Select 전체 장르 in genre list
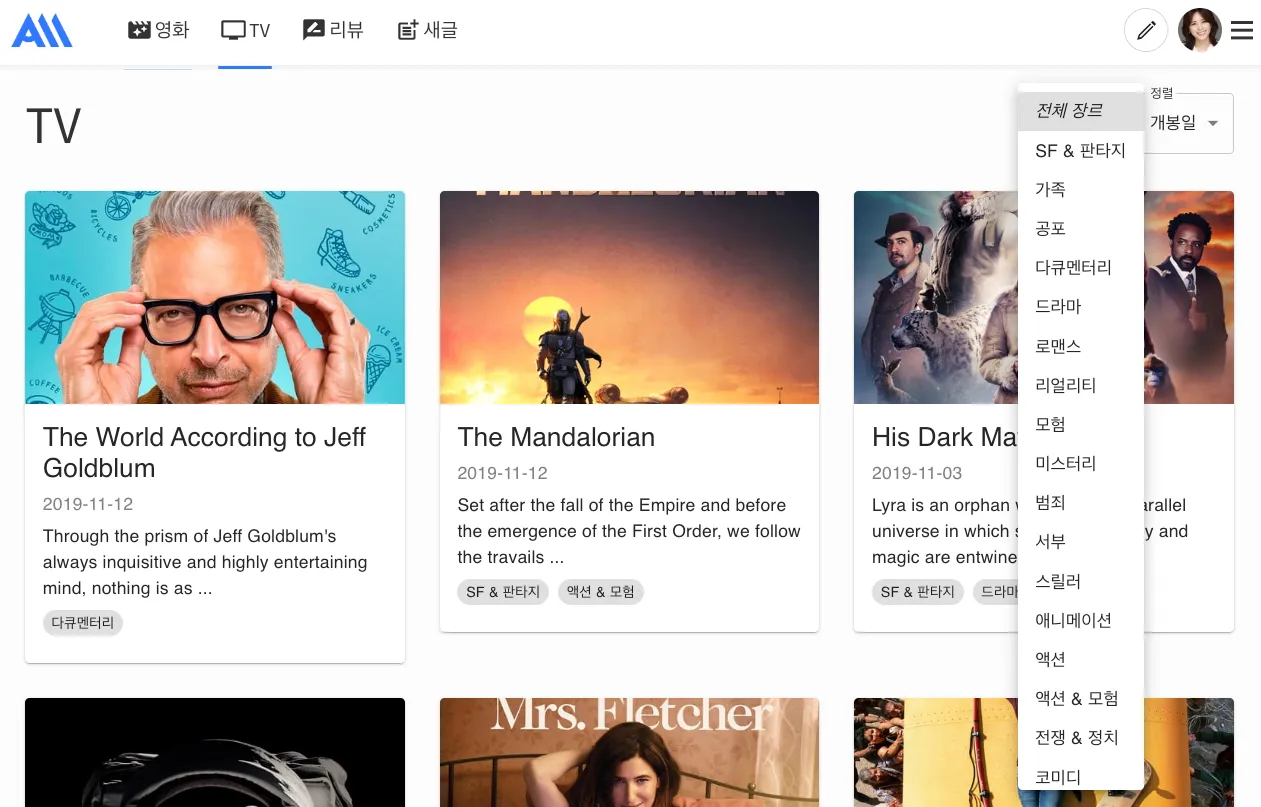Screen dimensions: 1261x807 click(1081, 111)
